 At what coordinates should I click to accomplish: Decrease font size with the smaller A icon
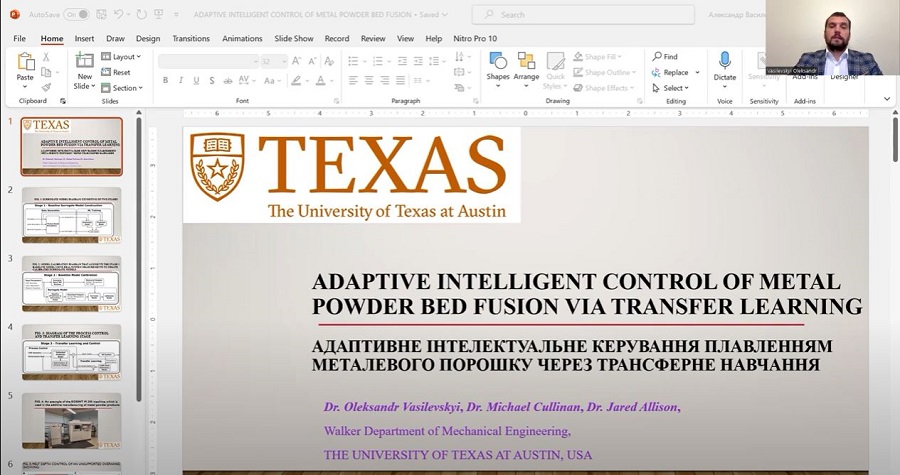(x=312, y=61)
